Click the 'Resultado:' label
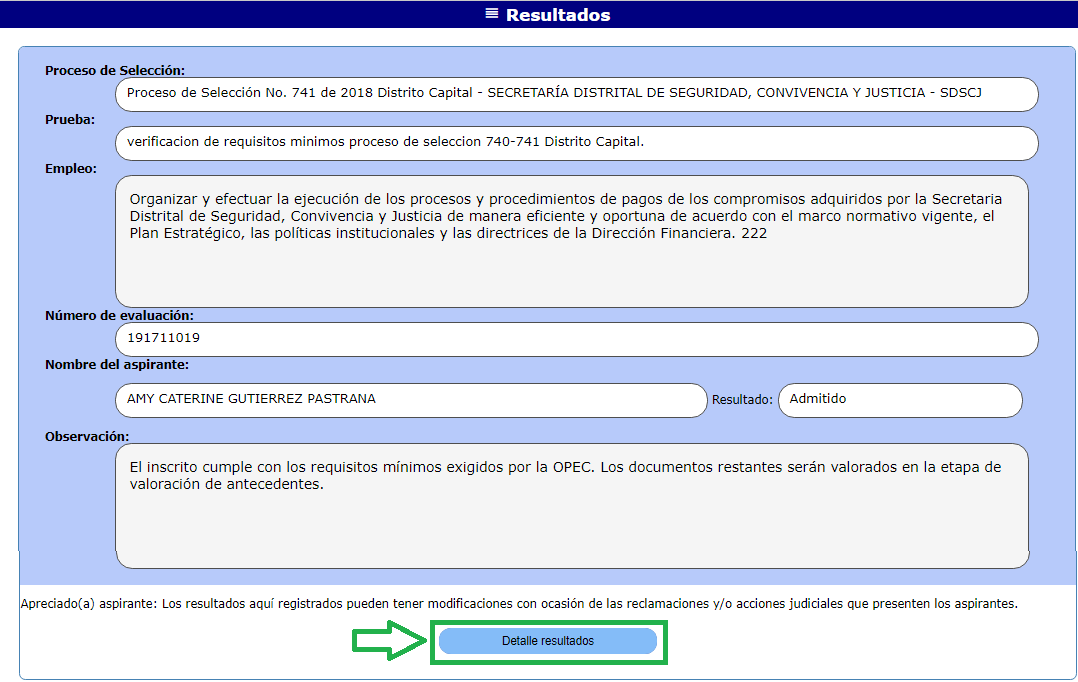1078x682 pixels. [x=742, y=400]
